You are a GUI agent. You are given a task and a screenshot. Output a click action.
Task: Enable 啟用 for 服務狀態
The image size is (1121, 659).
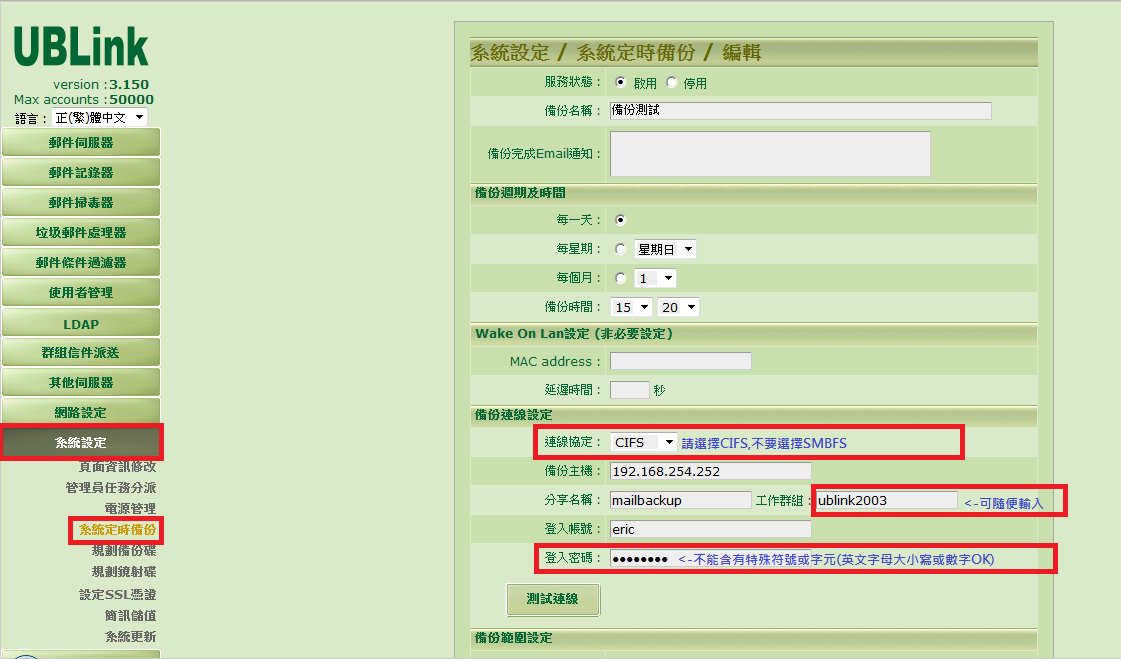point(623,83)
